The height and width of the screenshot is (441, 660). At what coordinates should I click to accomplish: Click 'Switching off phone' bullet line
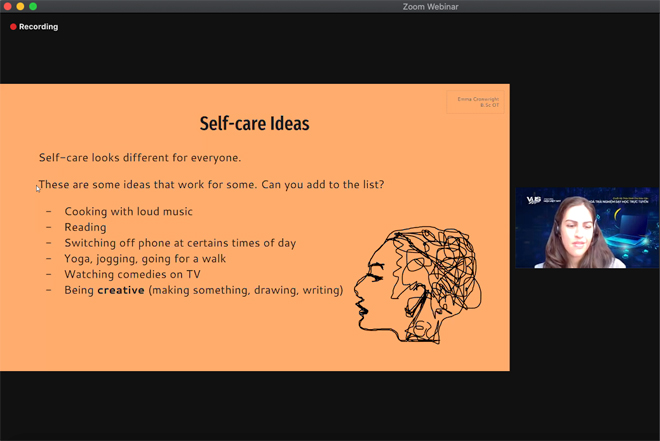180,243
